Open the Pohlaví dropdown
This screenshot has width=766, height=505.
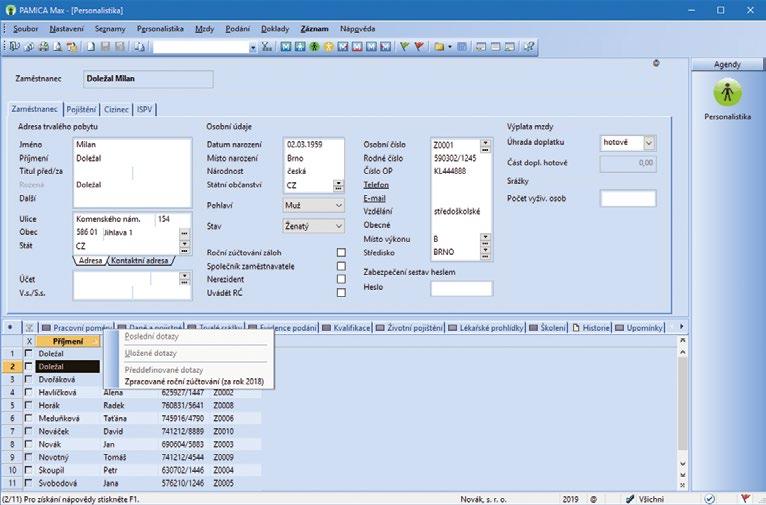(x=314, y=206)
